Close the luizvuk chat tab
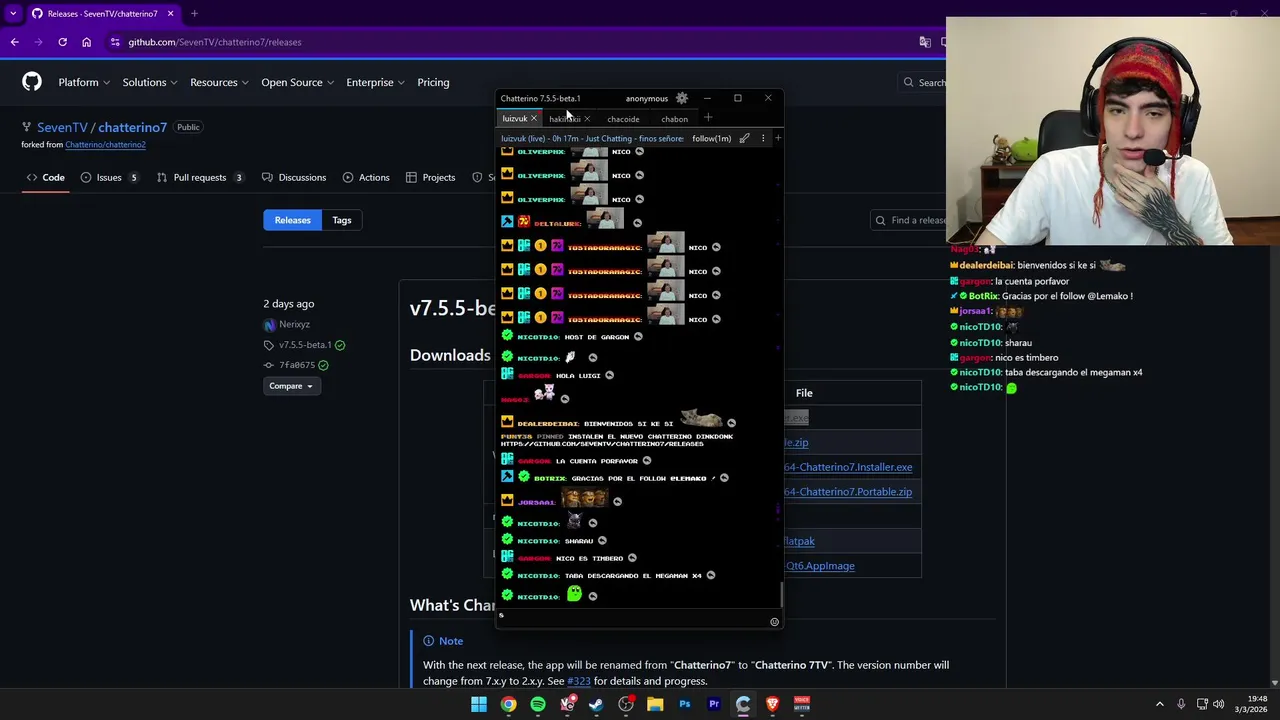The image size is (1280, 720). coord(533,119)
